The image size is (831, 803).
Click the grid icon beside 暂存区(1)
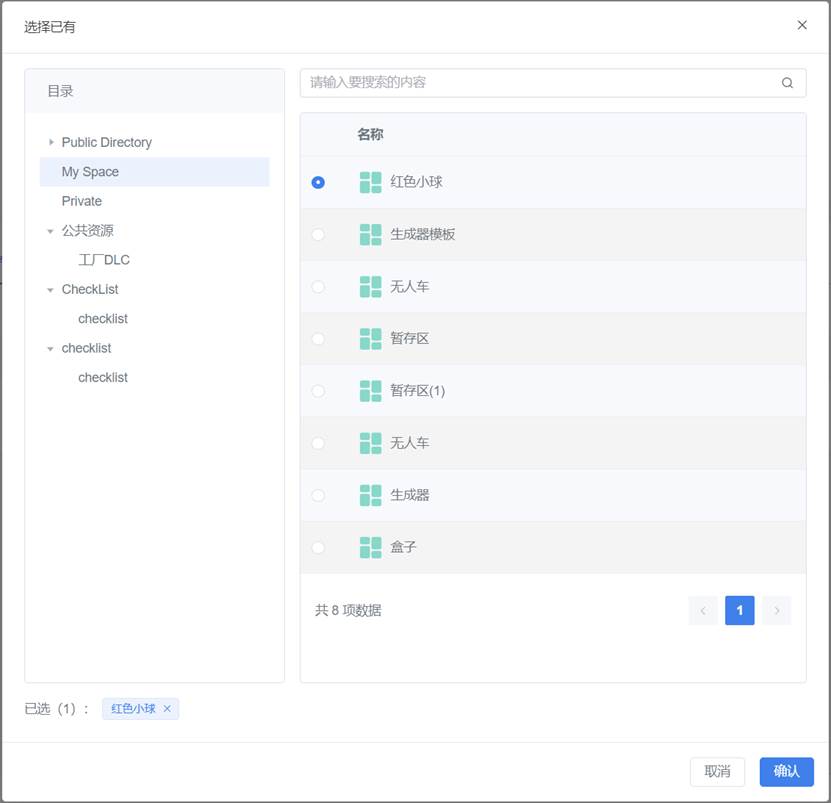370,391
